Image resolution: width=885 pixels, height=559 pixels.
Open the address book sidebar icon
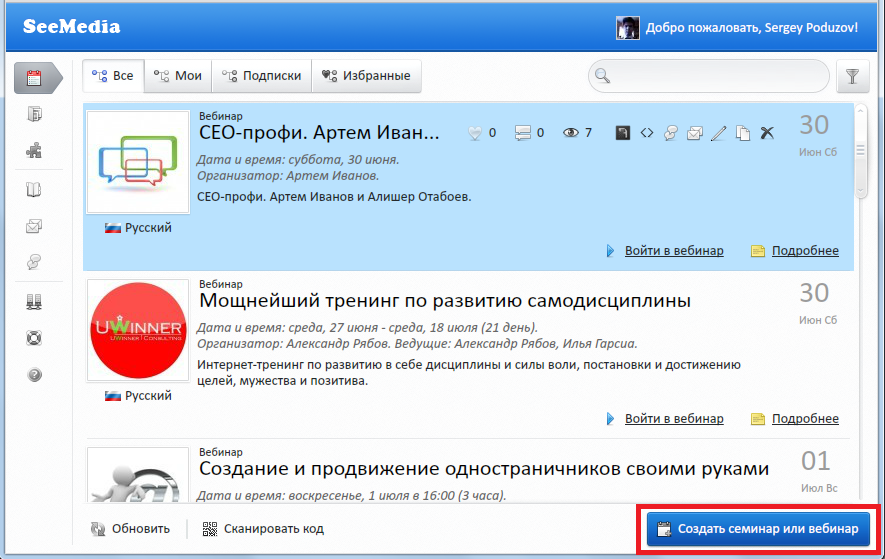pyautogui.click(x=34, y=190)
